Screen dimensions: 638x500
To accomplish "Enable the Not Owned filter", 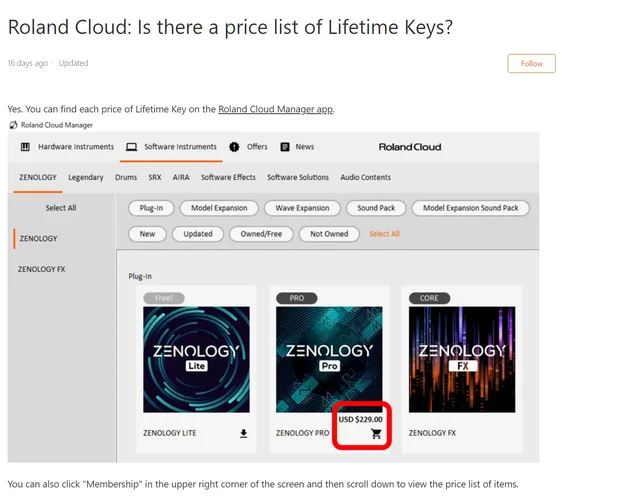I will [x=329, y=234].
